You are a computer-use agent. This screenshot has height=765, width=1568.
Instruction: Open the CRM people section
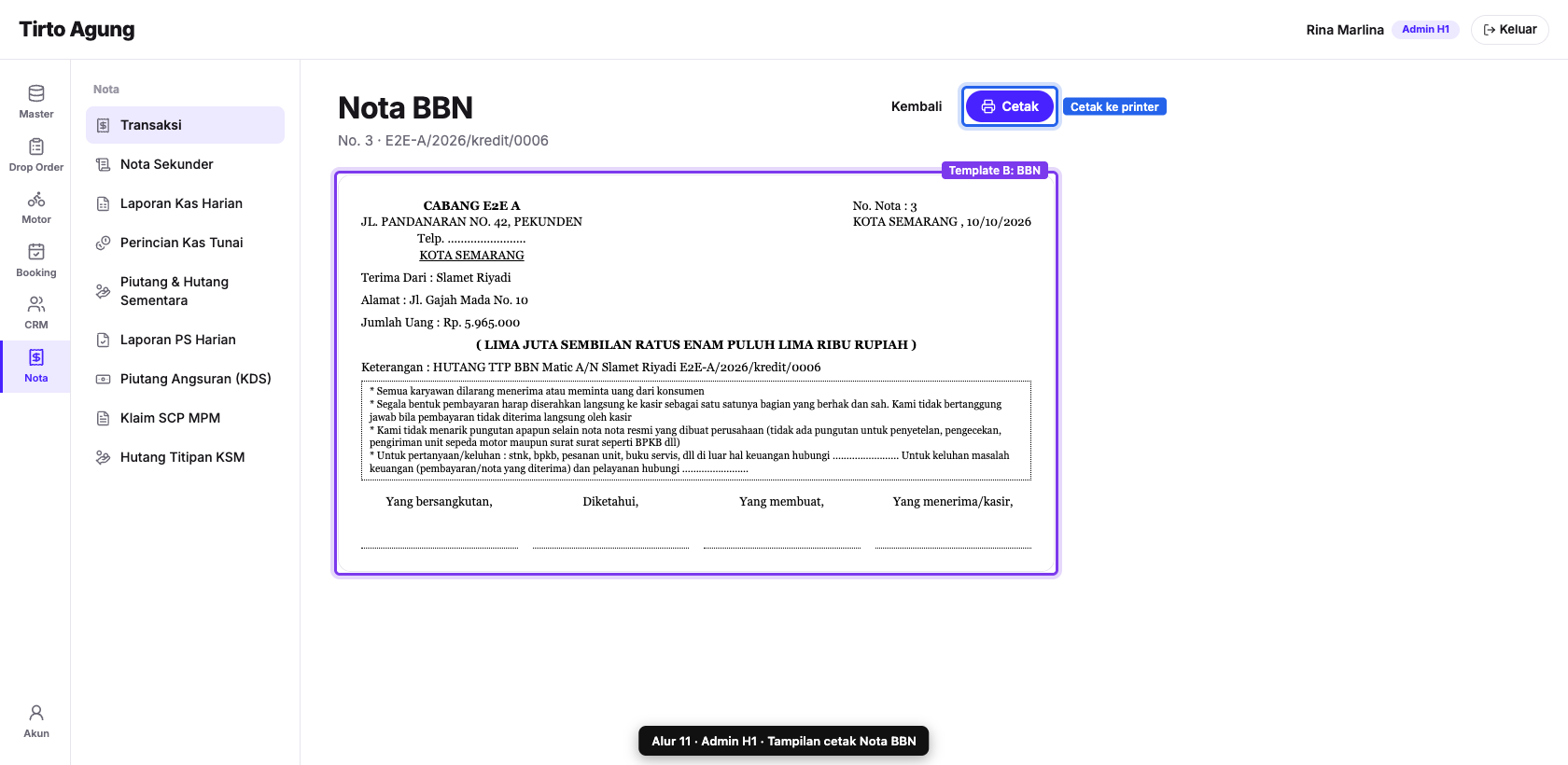(x=35, y=313)
